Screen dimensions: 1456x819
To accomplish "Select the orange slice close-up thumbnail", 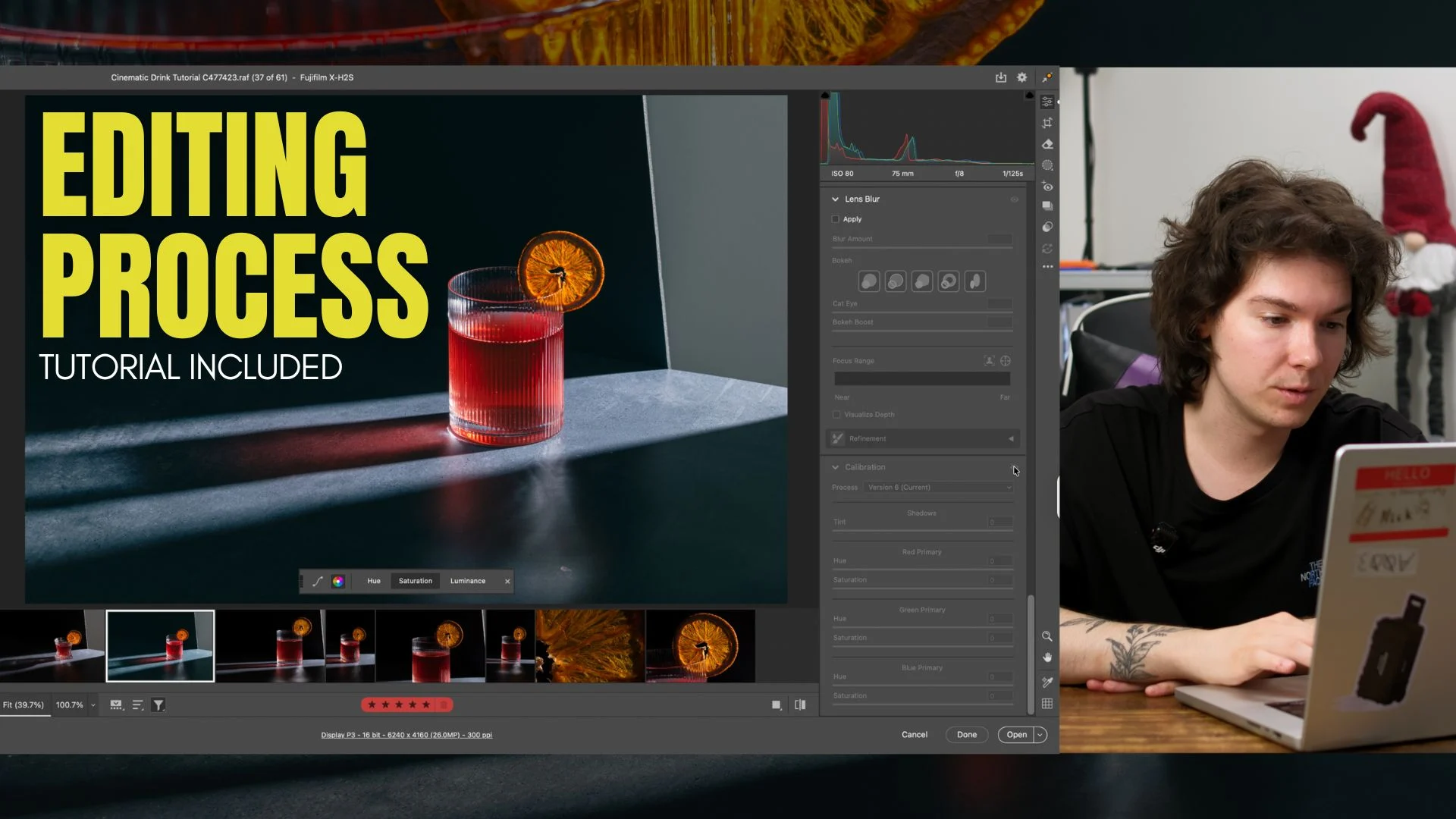I will [x=590, y=646].
